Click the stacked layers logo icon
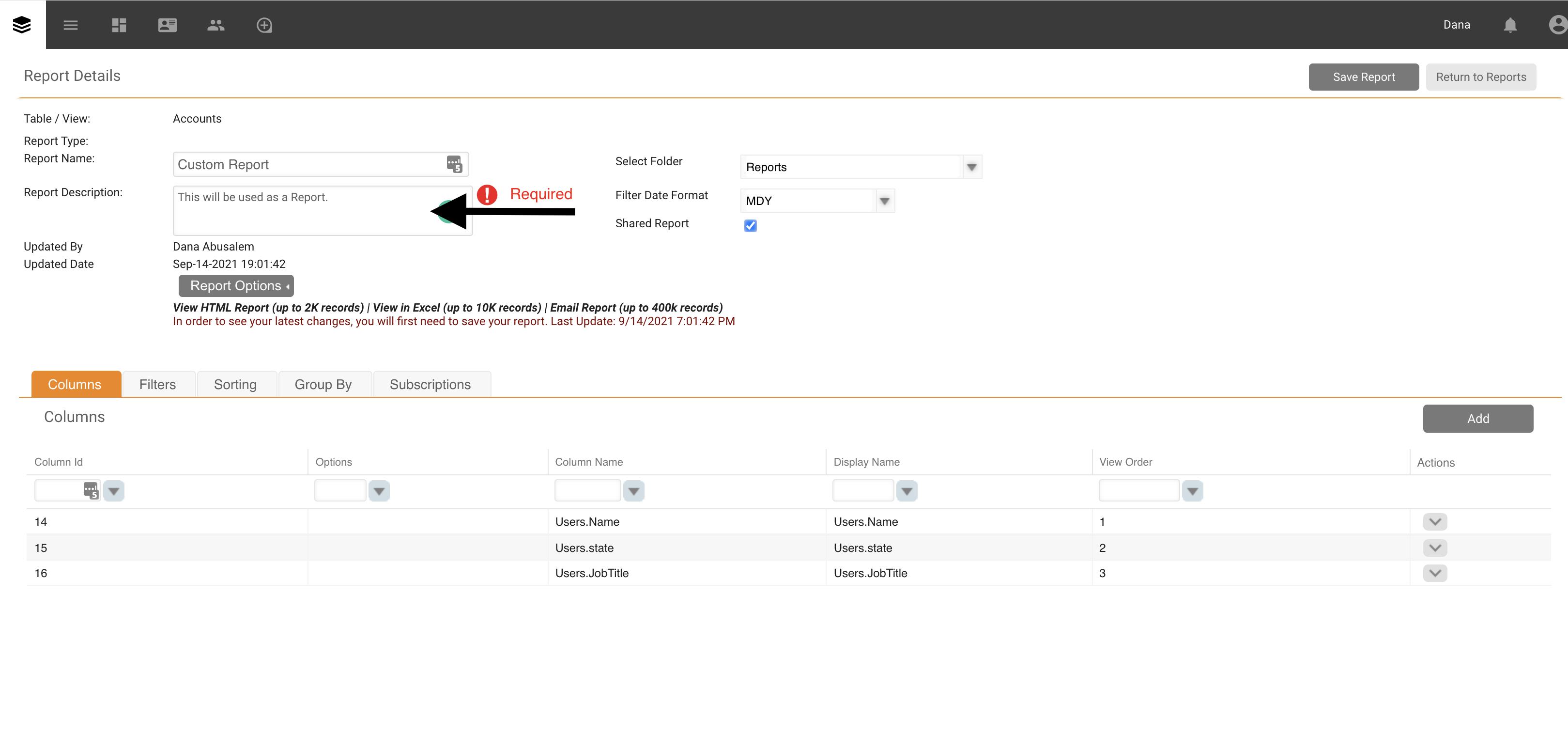 pos(22,24)
